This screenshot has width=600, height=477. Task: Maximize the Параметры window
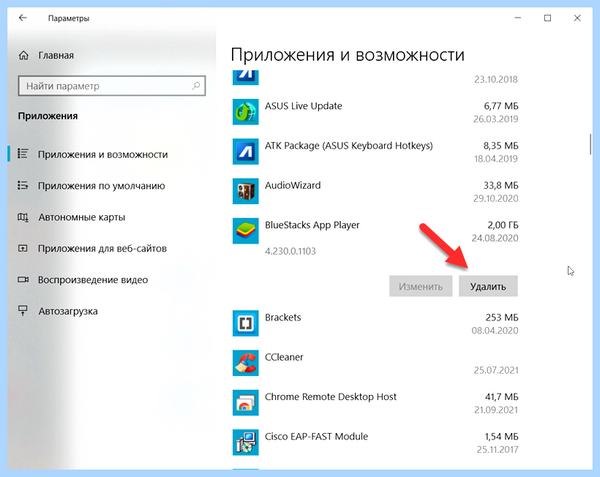(x=548, y=18)
